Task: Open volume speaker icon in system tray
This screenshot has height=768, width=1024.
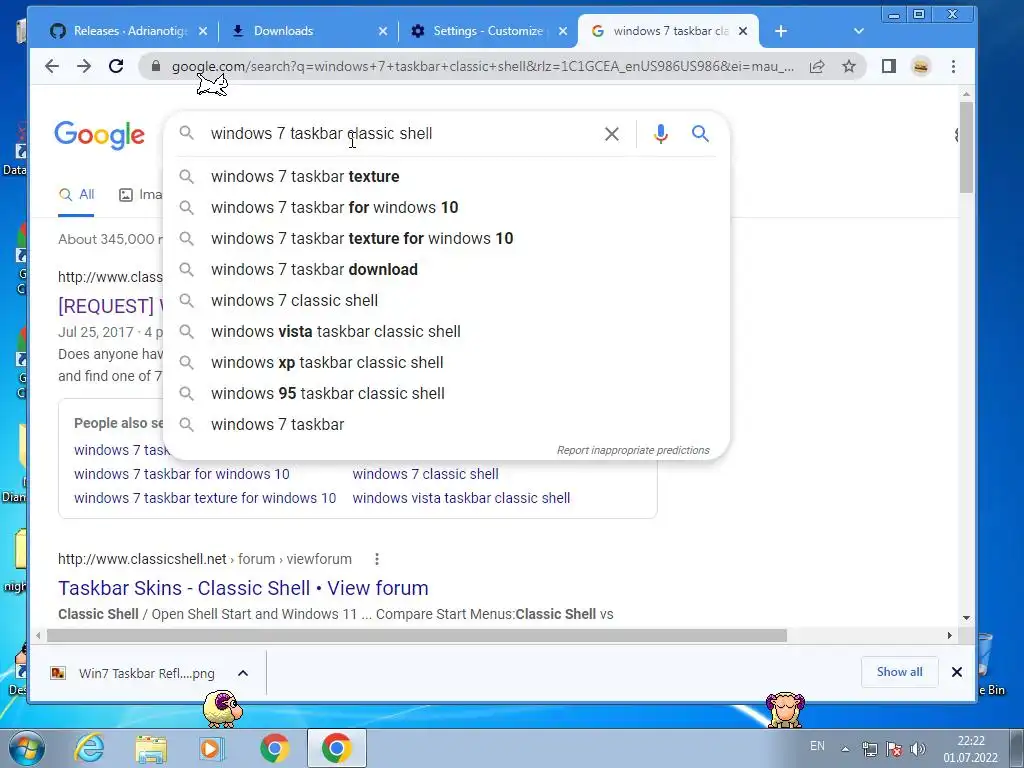Action: 918,749
